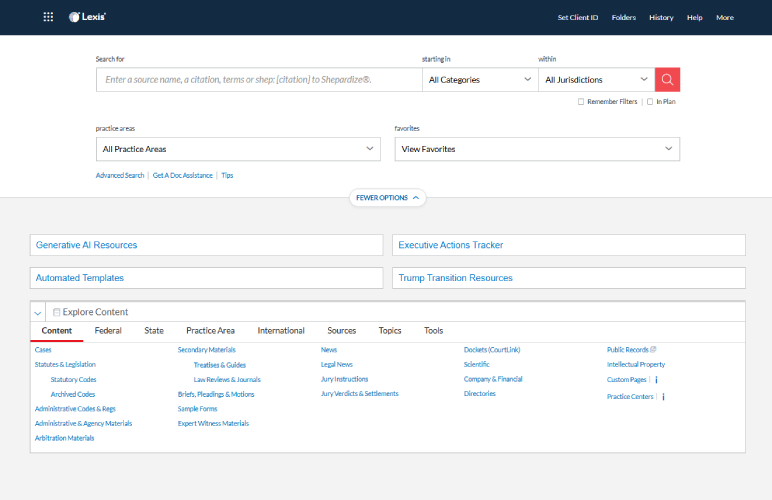Collapse the Explore Content pod chevron
The image size is (772, 500).
pos(38,312)
